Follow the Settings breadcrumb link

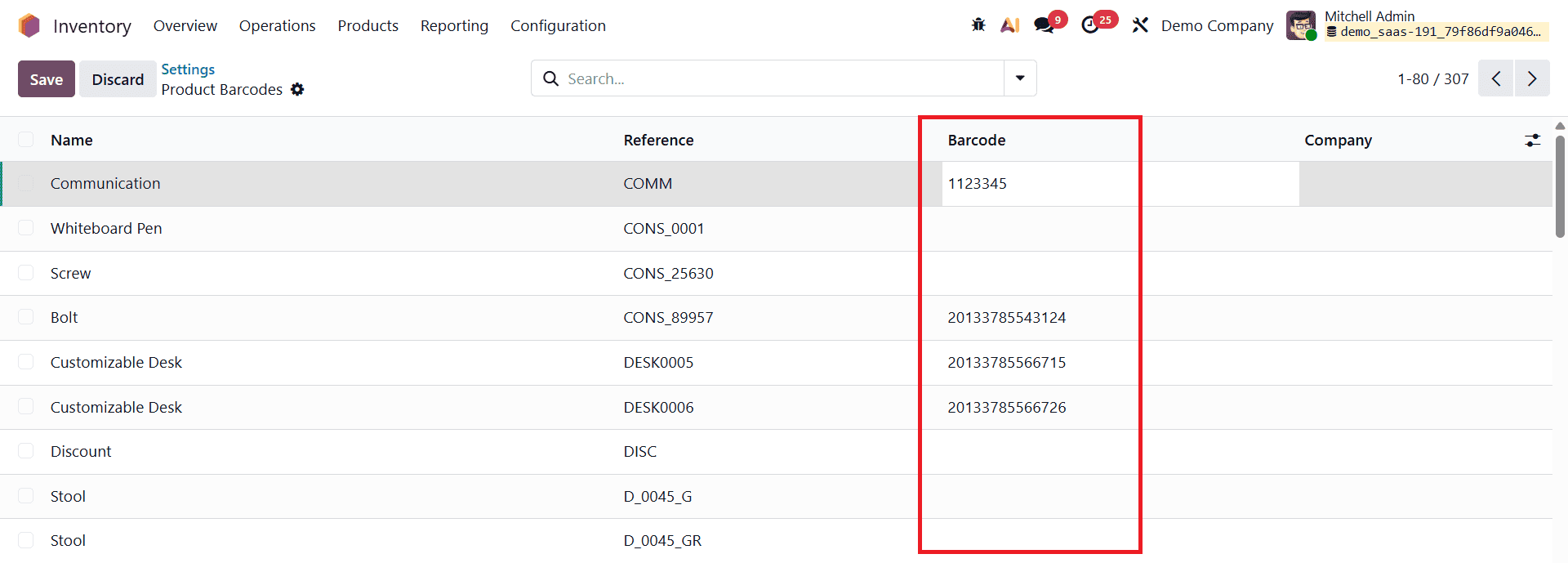coord(188,69)
